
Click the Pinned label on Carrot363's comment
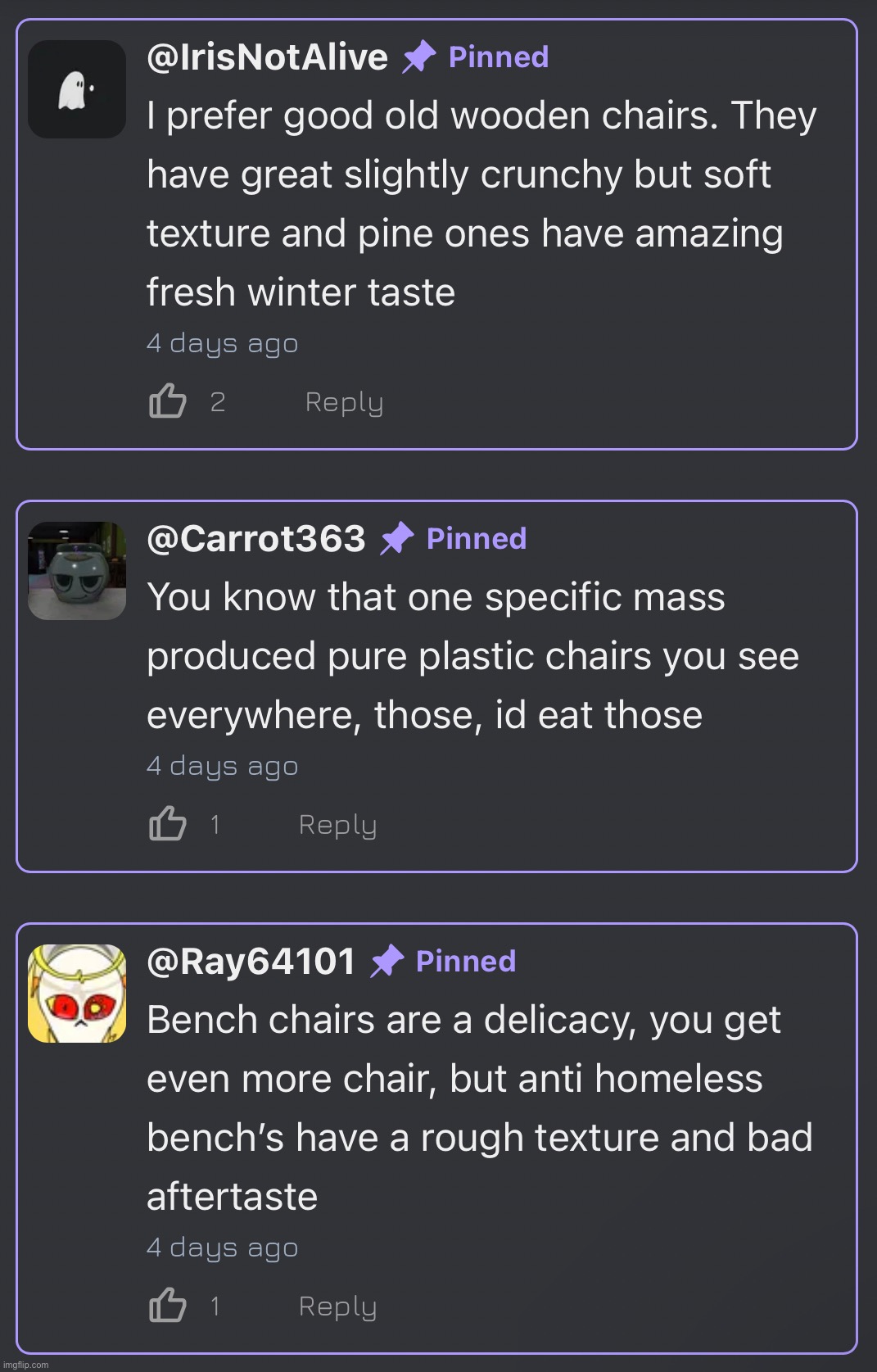pos(477,539)
